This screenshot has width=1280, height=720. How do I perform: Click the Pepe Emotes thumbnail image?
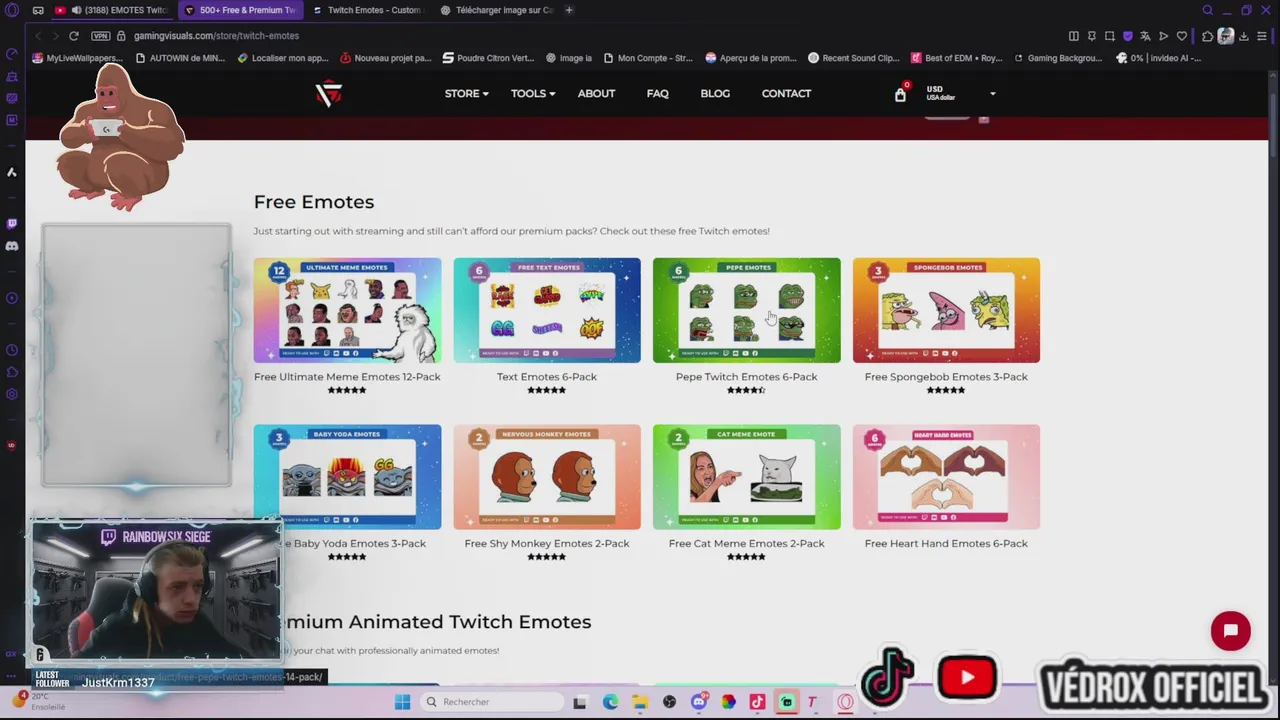coord(746,310)
